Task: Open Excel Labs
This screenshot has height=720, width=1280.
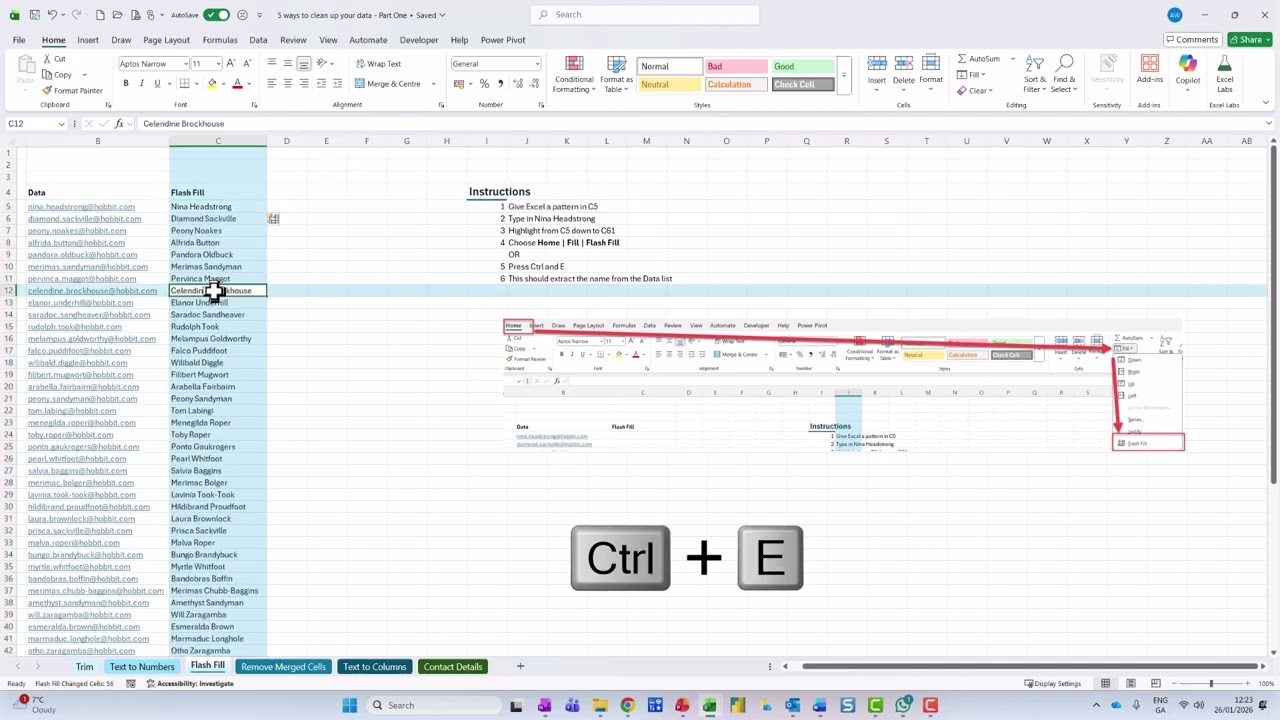Action: (x=1224, y=73)
